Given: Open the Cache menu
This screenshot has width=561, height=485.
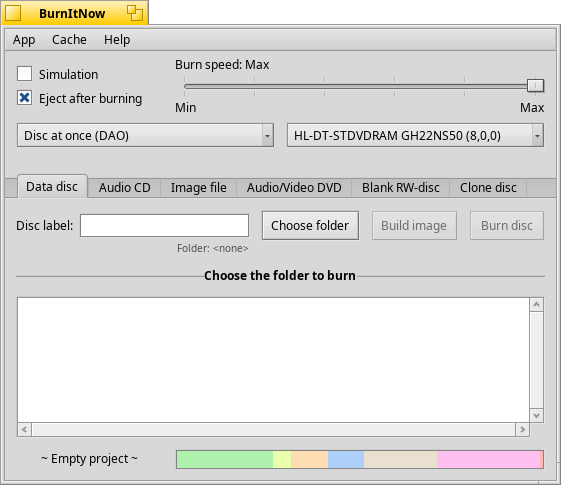Looking at the screenshot, I should click(x=69, y=39).
